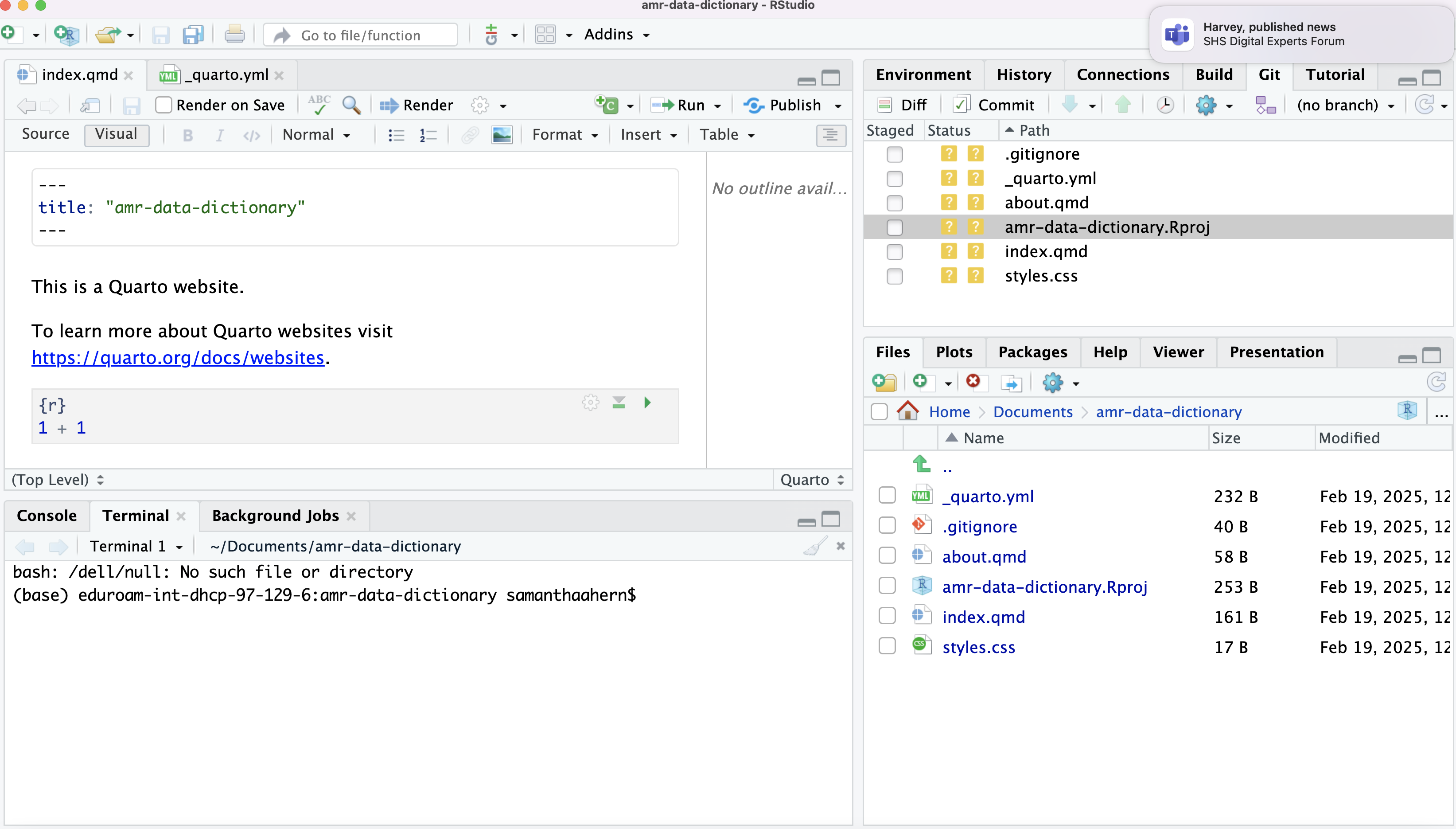Click the Git new branch icon
This screenshot has width=1456, height=829.
pyautogui.click(x=1265, y=105)
